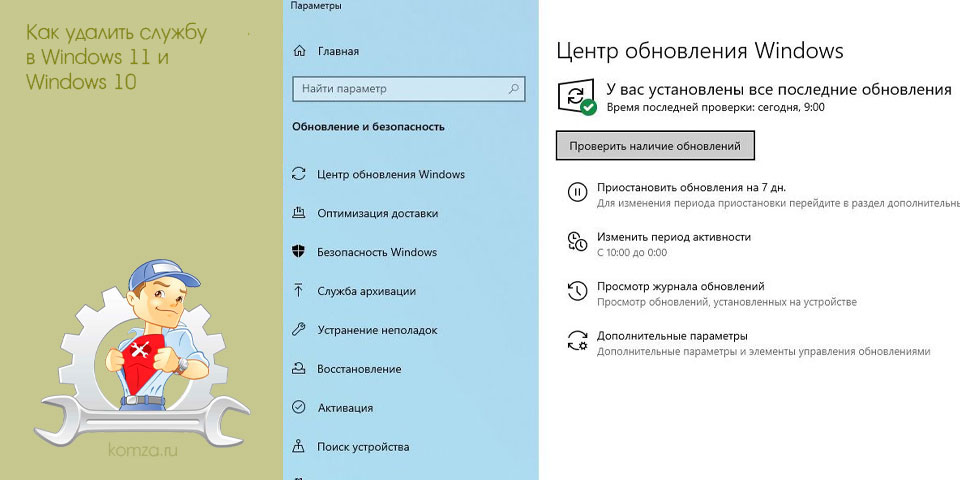Click the Параметры window title

click(316, 6)
